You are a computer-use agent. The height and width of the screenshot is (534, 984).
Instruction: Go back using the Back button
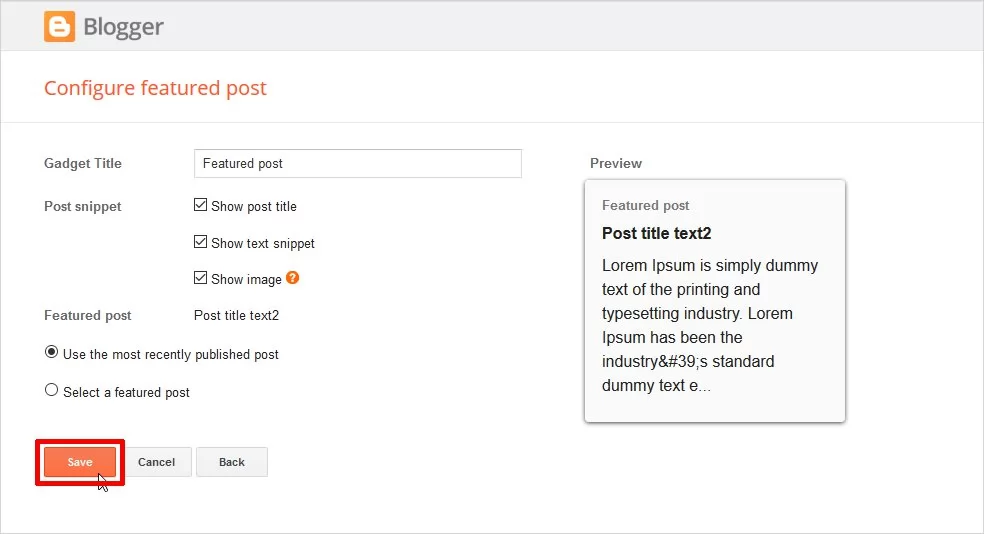[x=232, y=462]
